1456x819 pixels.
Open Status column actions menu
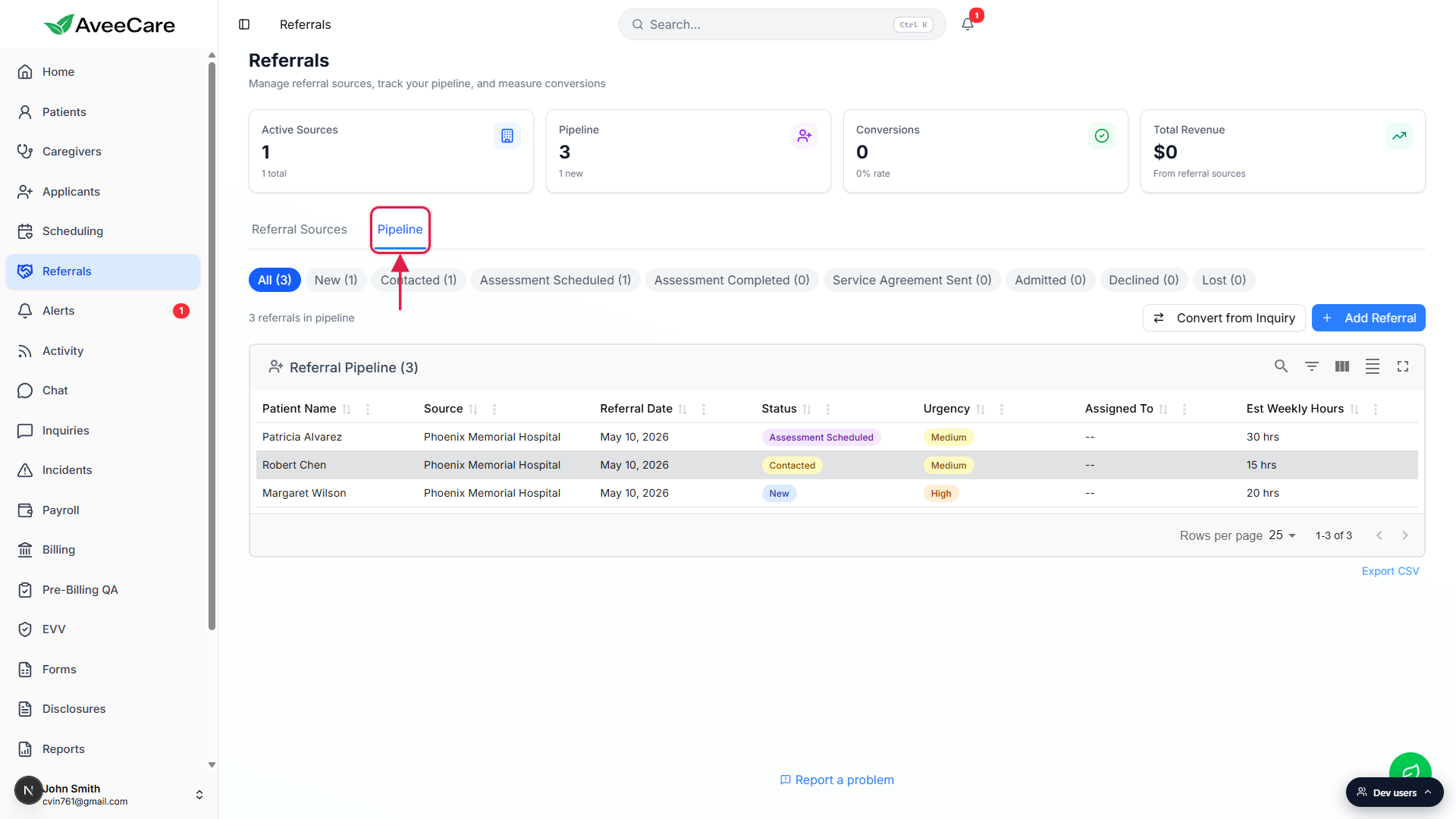click(828, 409)
